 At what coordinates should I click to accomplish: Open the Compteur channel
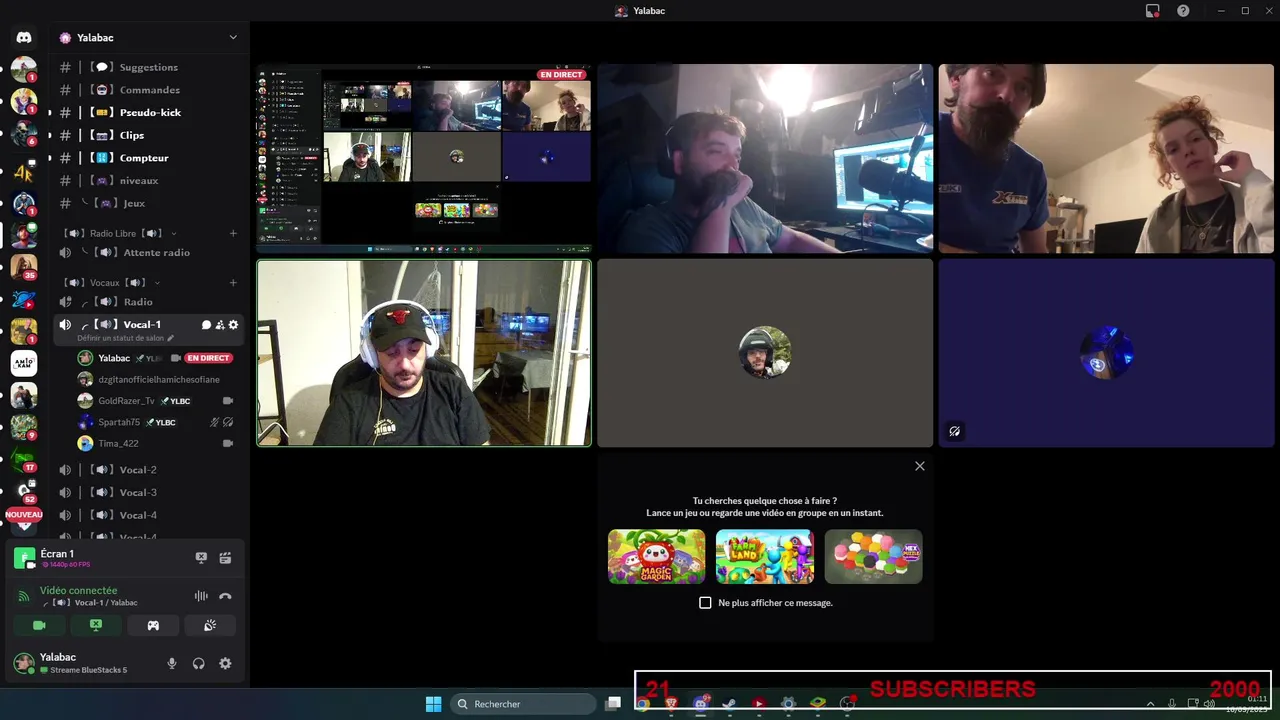[148, 158]
